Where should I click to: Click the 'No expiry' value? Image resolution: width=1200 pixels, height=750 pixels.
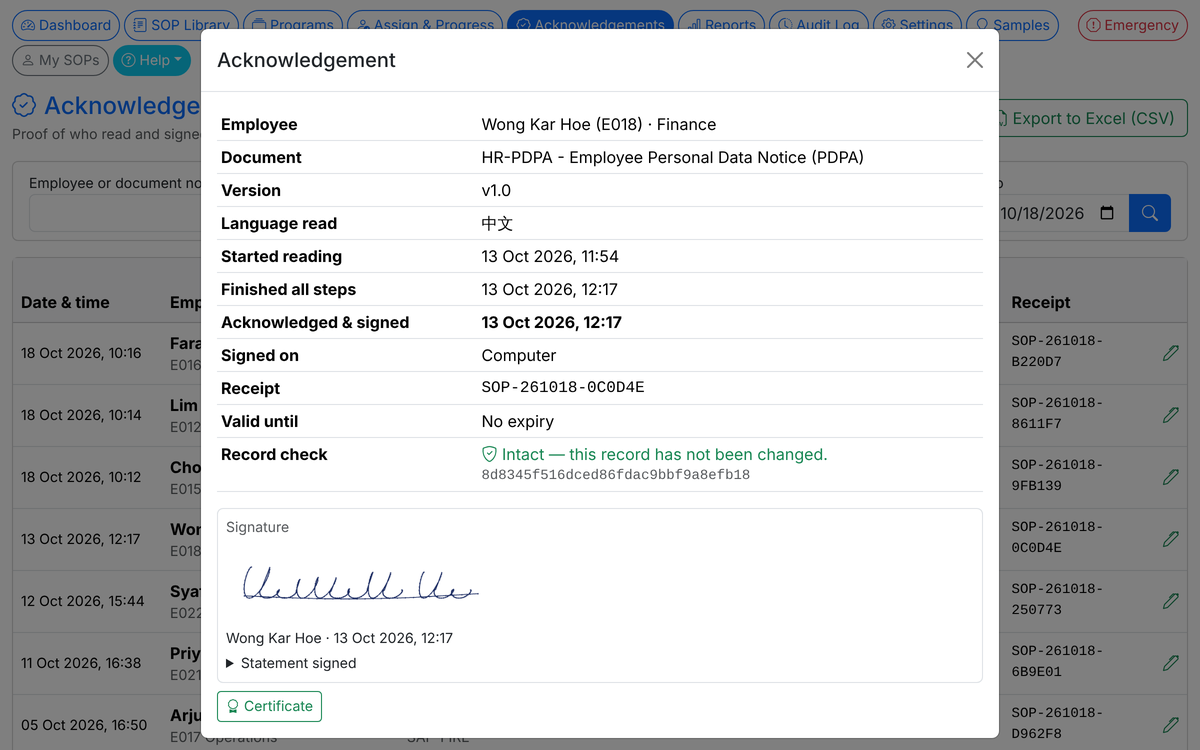coord(518,421)
